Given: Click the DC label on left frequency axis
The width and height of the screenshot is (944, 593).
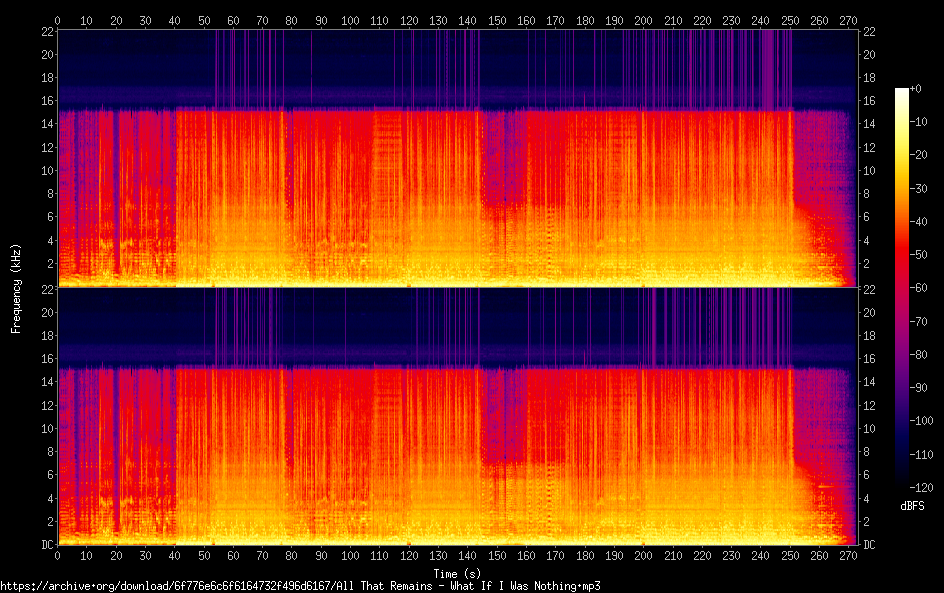Looking at the screenshot, I should pyautogui.click(x=45, y=545).
